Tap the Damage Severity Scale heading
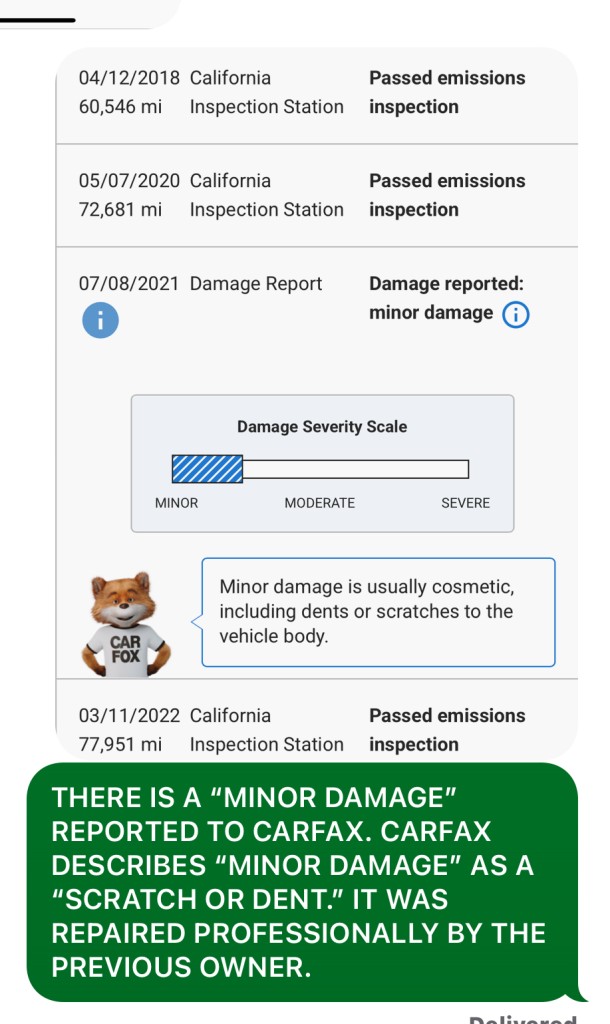 [322, 426]
